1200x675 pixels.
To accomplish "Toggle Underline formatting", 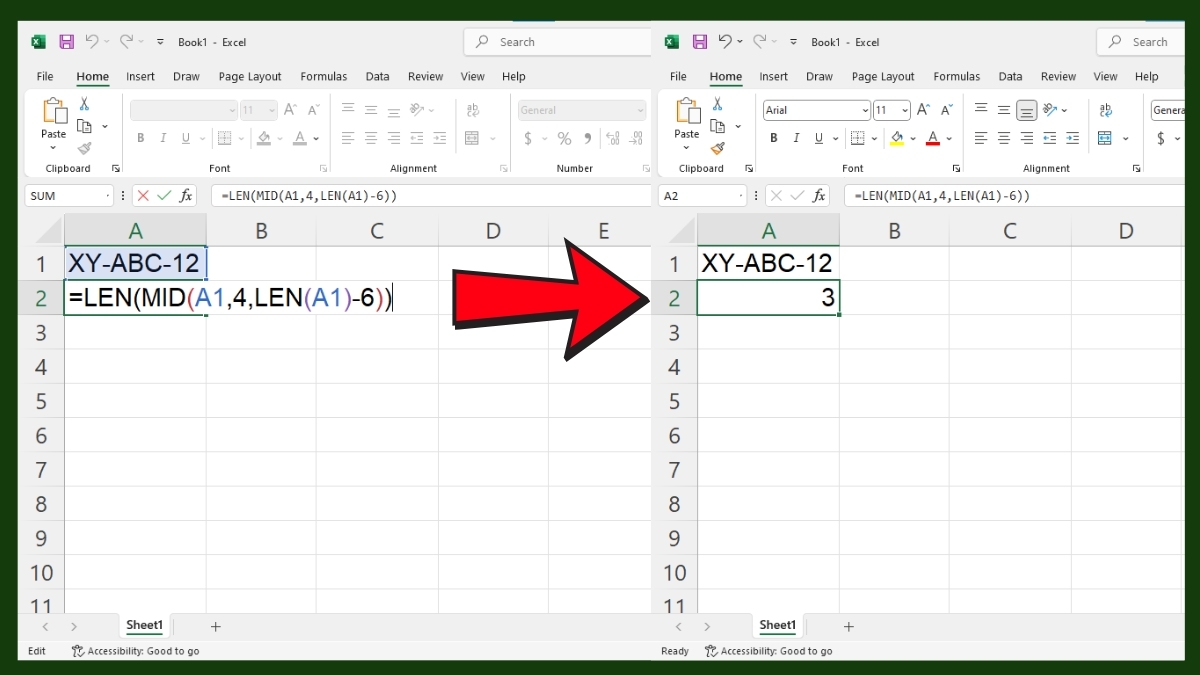I will pos(817,137).
